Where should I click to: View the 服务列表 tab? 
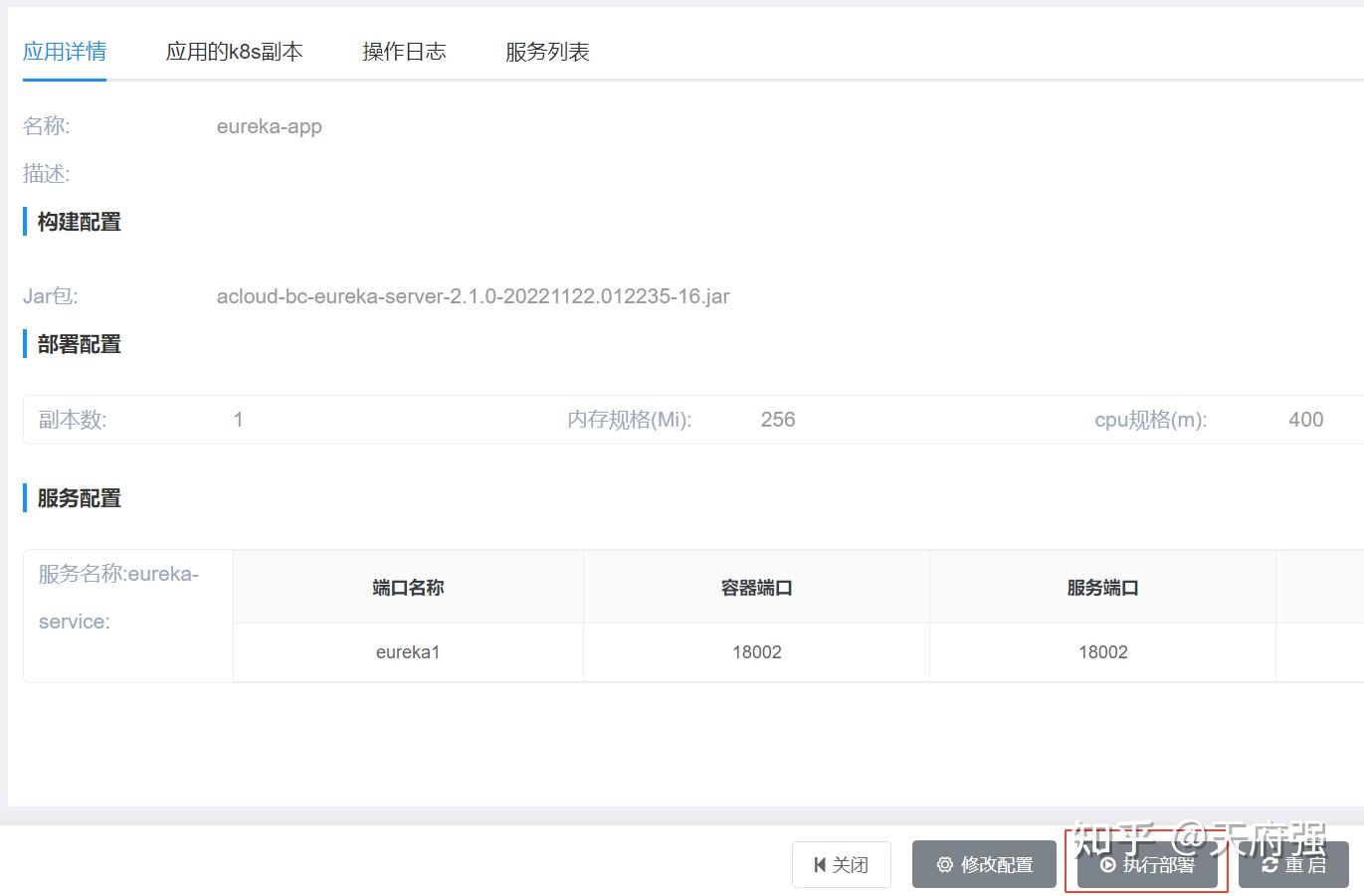click(546, 52)
